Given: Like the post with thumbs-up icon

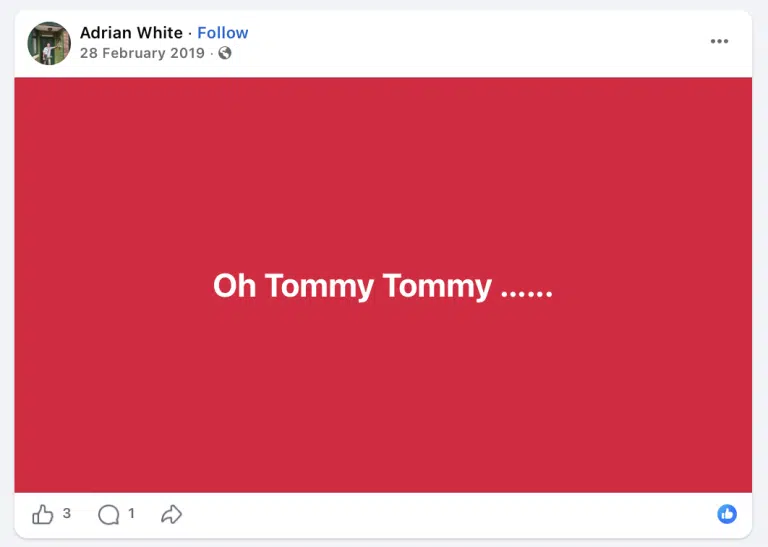Looking at the screenshot, I should pos(43,514).
